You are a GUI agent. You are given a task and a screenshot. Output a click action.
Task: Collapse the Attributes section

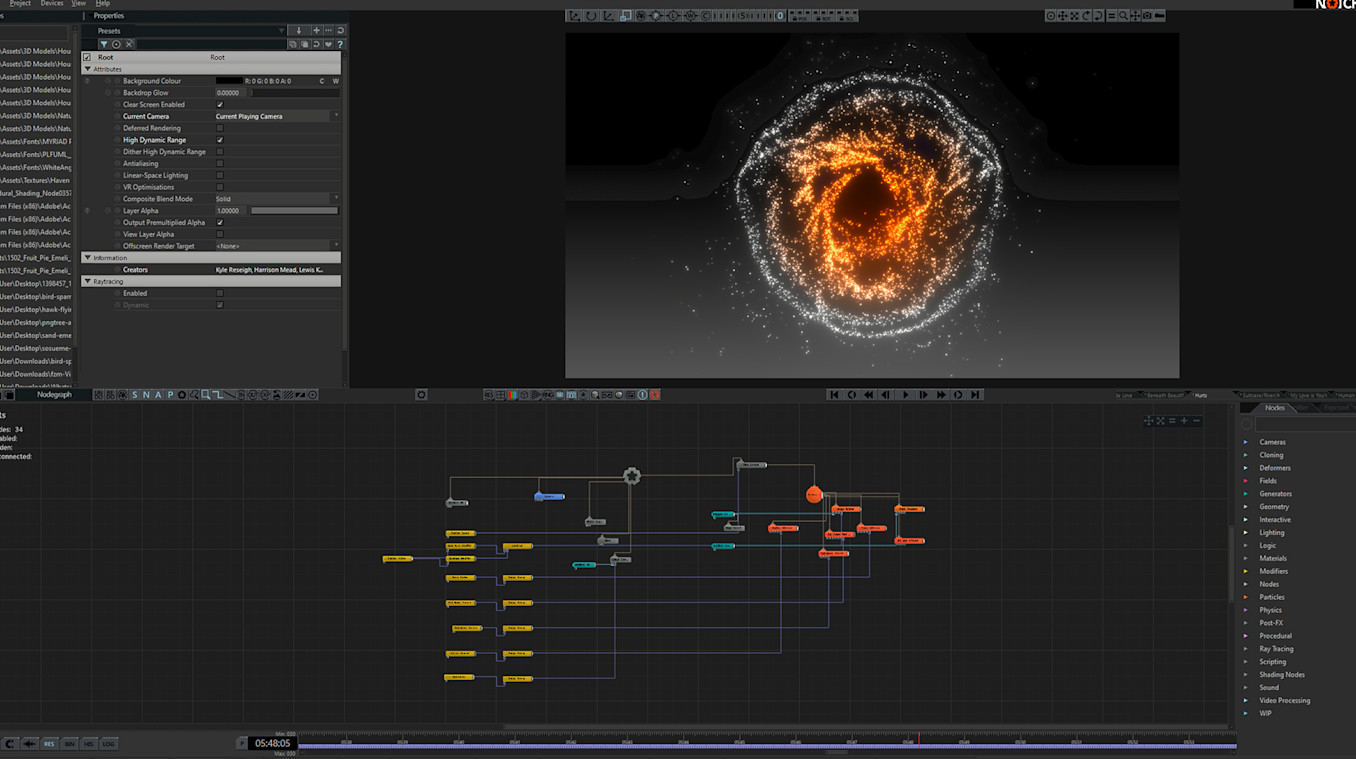click(88, 69)
